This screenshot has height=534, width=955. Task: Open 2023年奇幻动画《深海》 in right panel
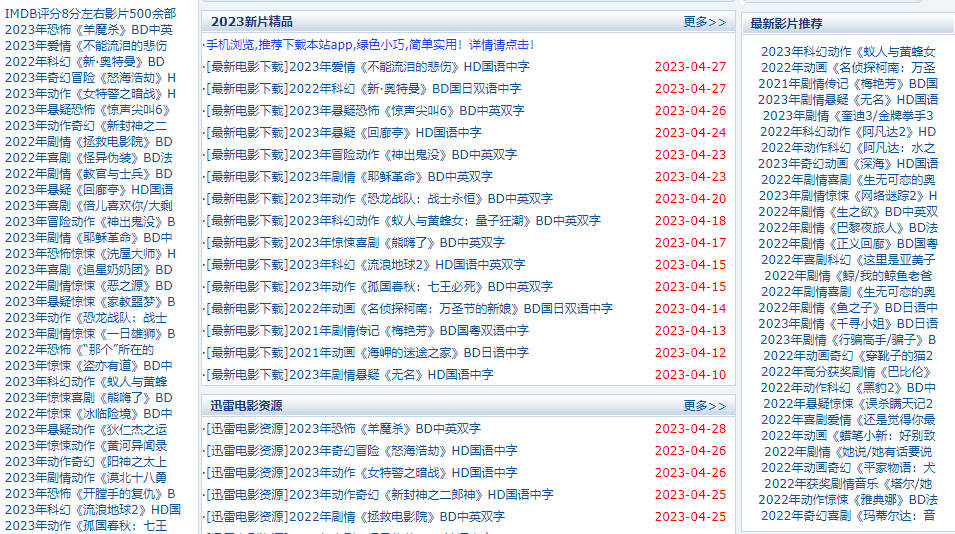coord(848,164)
